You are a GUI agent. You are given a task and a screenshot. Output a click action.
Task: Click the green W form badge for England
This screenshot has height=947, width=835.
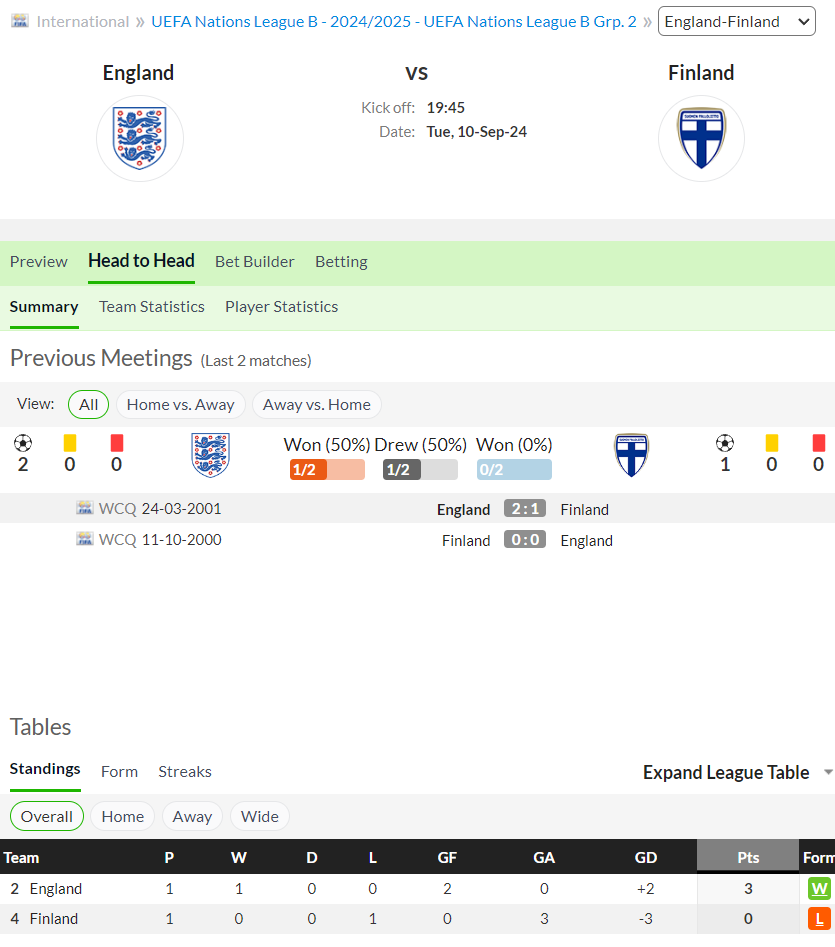819,888
